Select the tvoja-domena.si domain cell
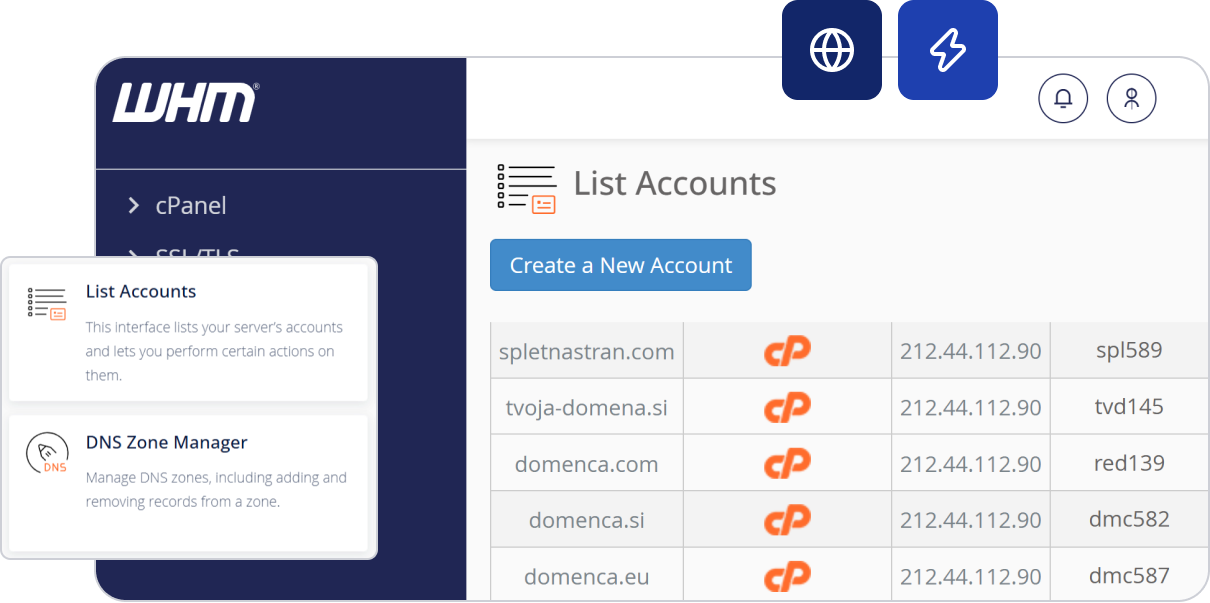This screenshot has width=1210, height=603. (587, 407)
